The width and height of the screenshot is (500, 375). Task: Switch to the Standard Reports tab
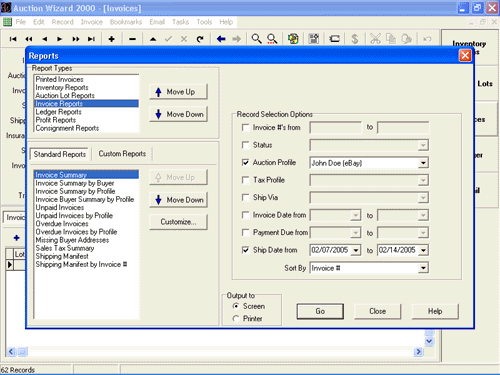click(x=60, y=154)
